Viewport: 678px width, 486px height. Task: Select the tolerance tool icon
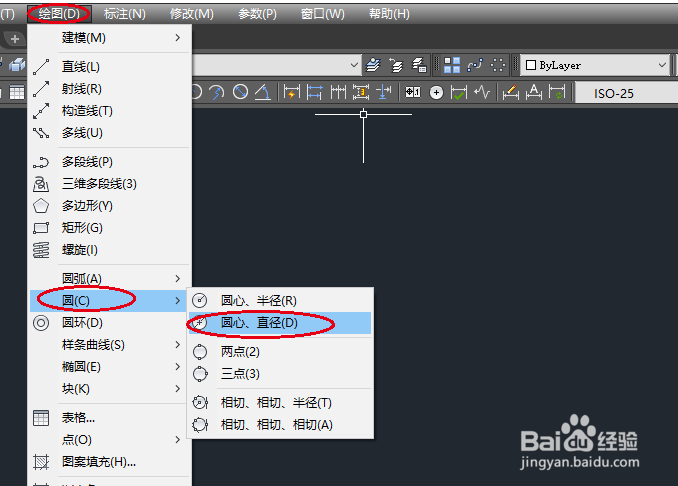click(x=413, y=92)
